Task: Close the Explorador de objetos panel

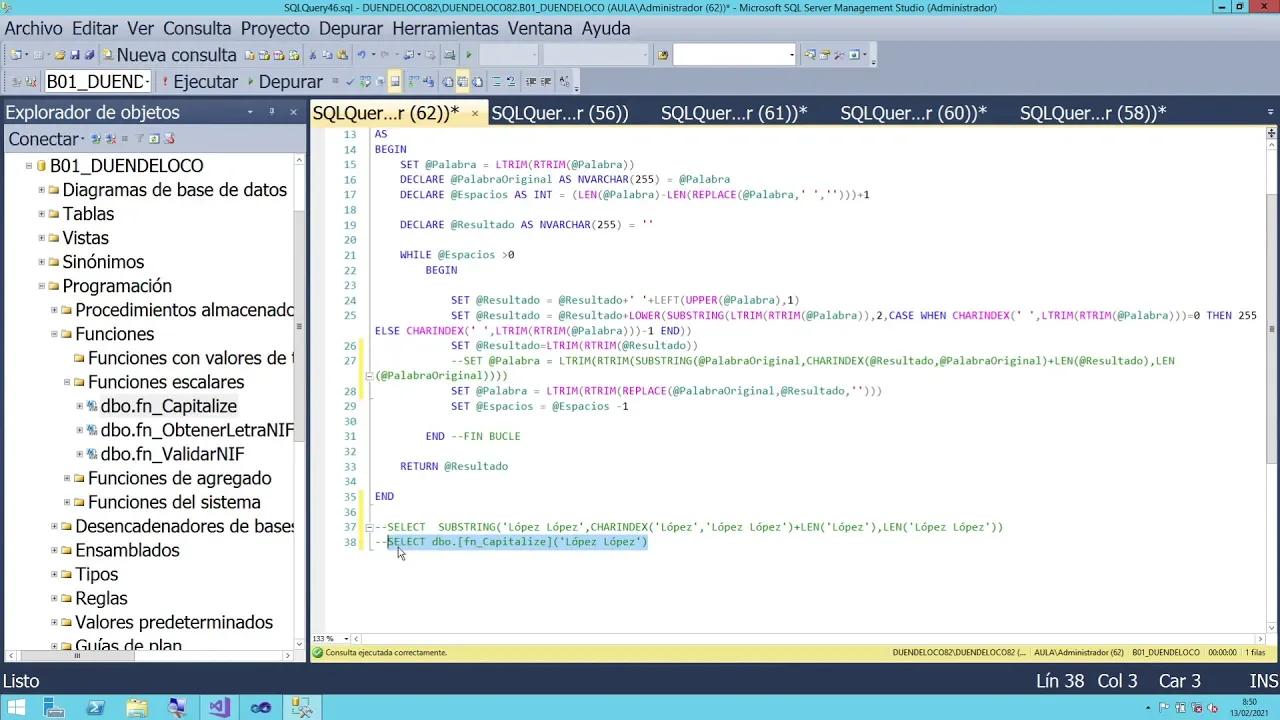Action: coord(293,112)
